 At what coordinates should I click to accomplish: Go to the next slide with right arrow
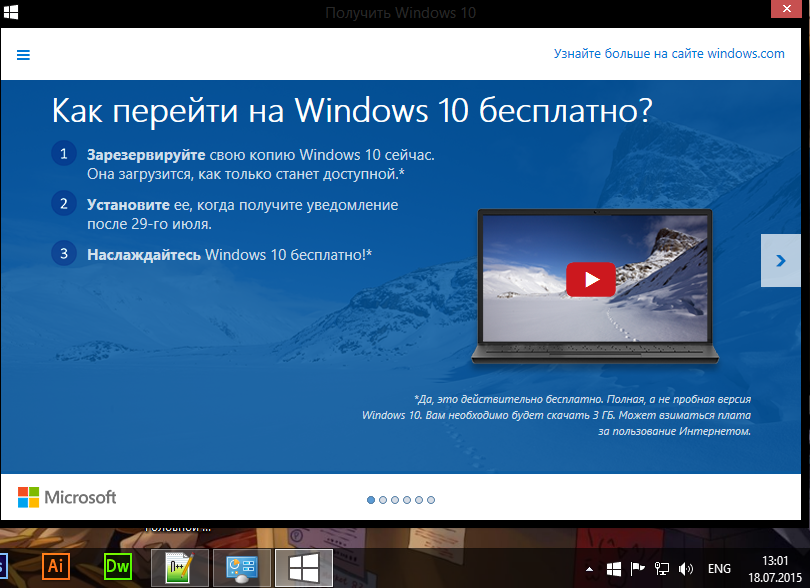click(x=779, y=260)
